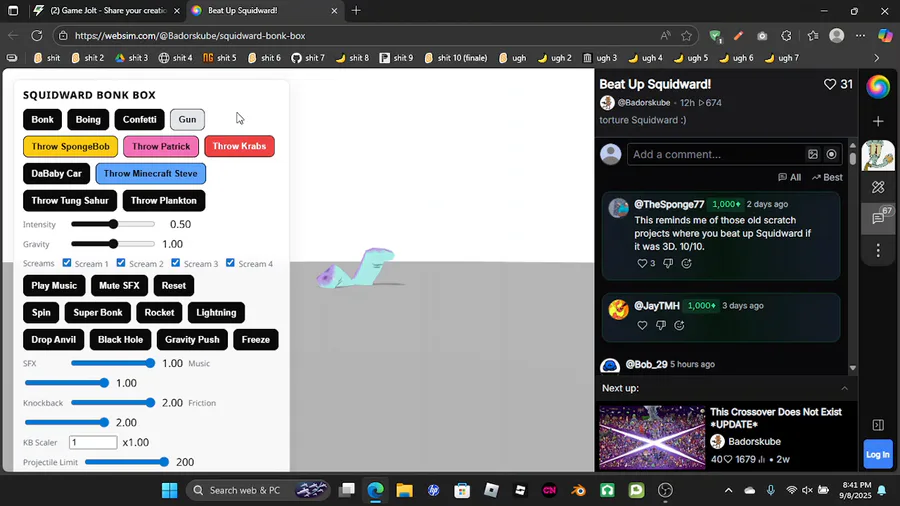Show more bookmarks with right chevron
Screen dimensions: 900x506
876,58
